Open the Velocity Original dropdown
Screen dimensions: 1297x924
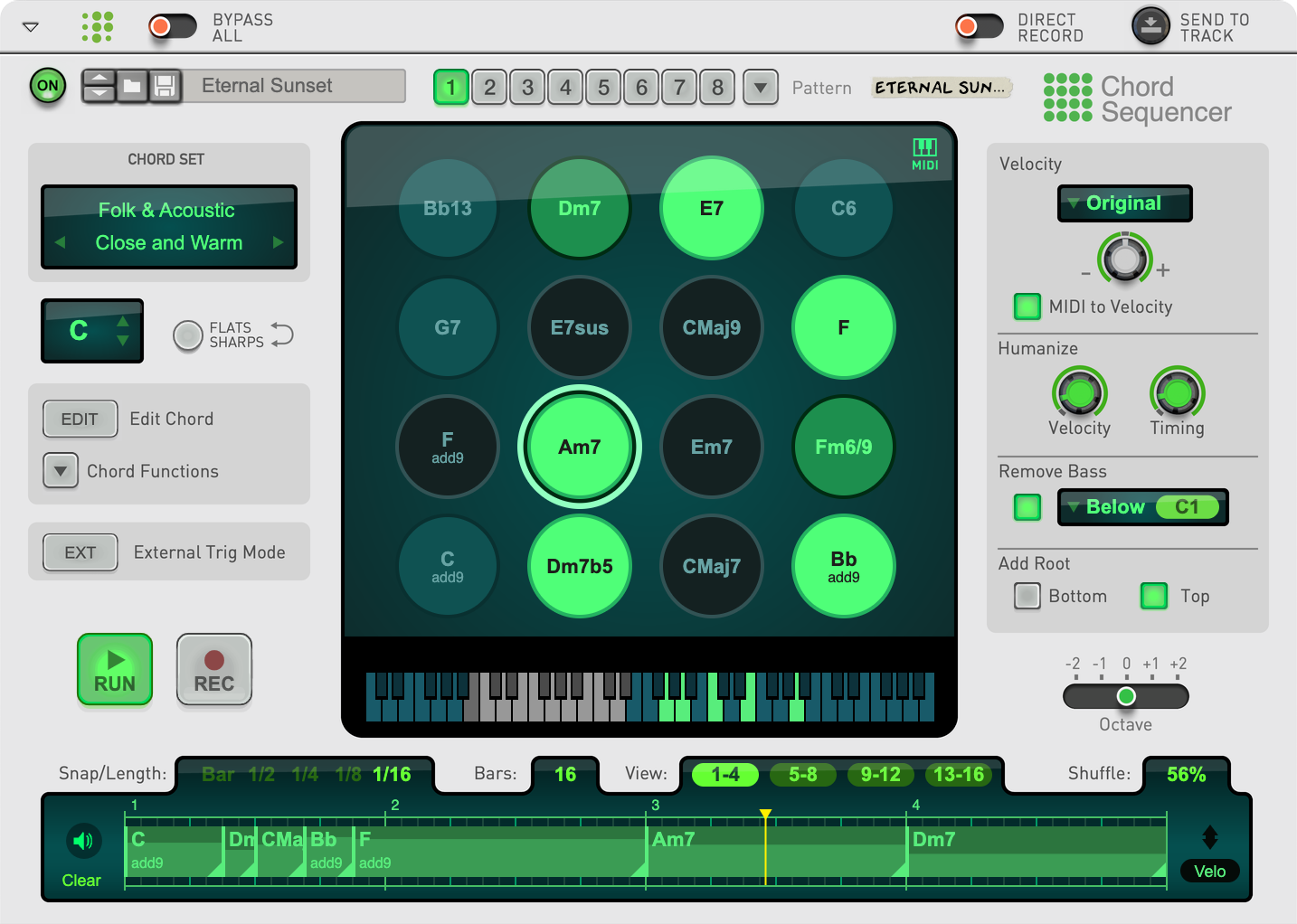coord(1124,203)
